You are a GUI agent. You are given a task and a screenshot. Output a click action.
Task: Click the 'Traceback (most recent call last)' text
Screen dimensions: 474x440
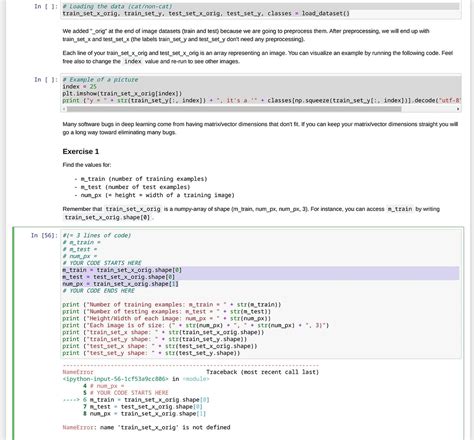click(x=263, y=372)
